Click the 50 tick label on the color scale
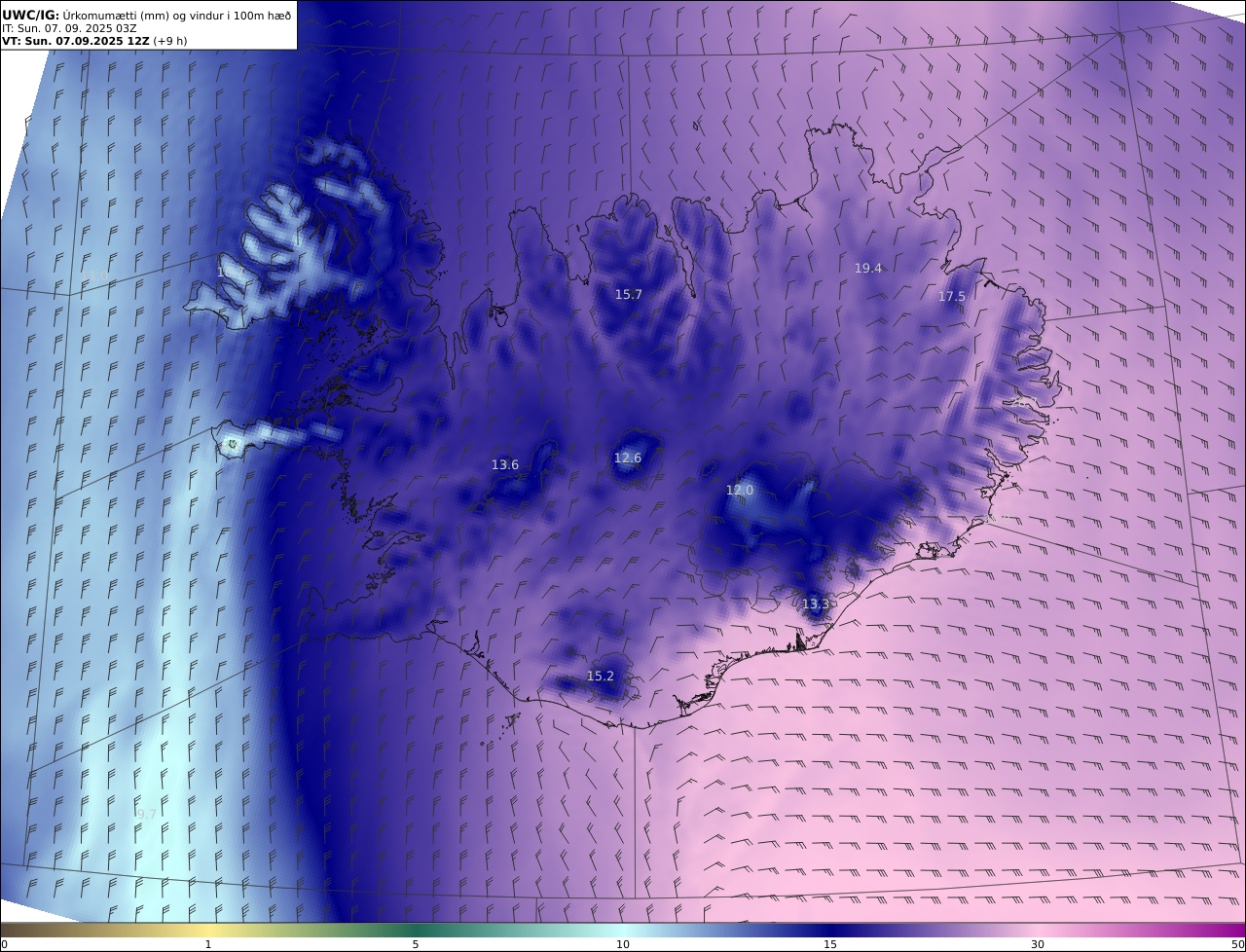Screen dimensions: 1246x952 [x=1237, y=945]
